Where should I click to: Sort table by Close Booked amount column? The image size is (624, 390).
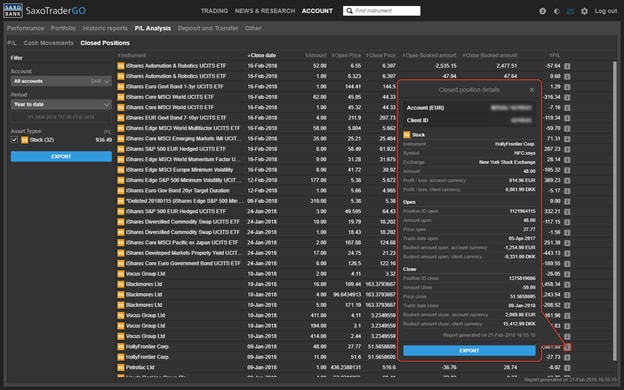(490, 55)
